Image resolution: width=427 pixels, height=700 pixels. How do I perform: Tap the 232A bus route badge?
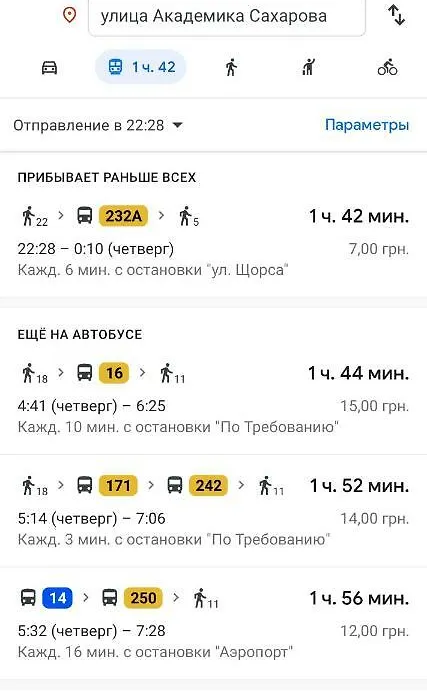pos(123,216)
